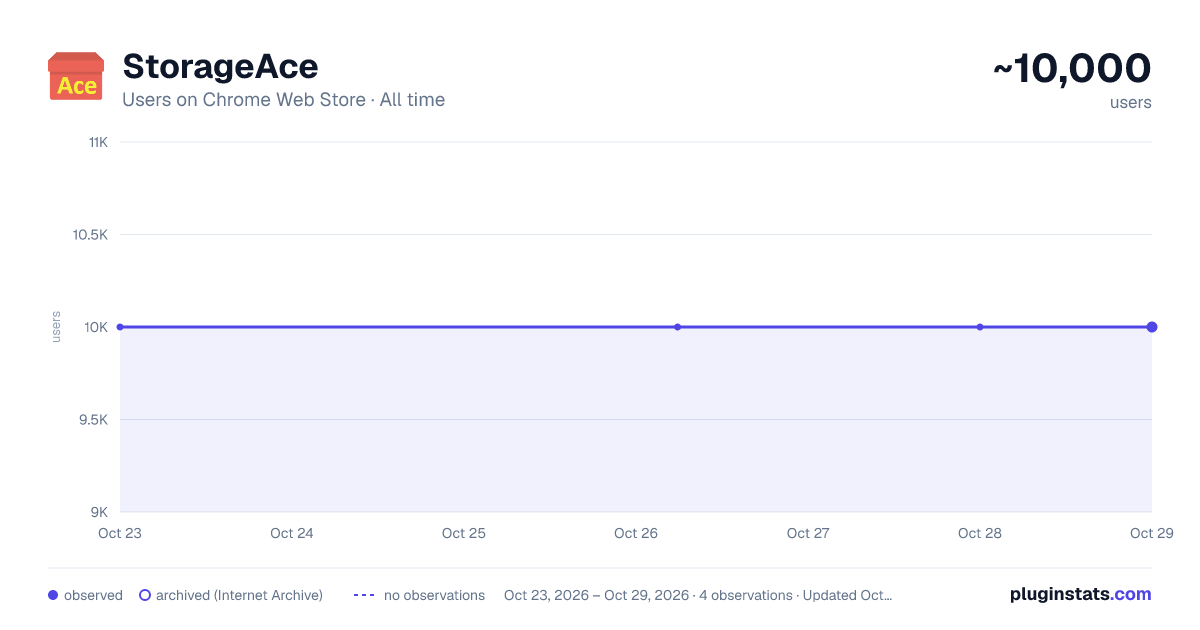Select the Oct 29 data point
Viewport: 1200px width, 630px height.
tap(1152, 327)
